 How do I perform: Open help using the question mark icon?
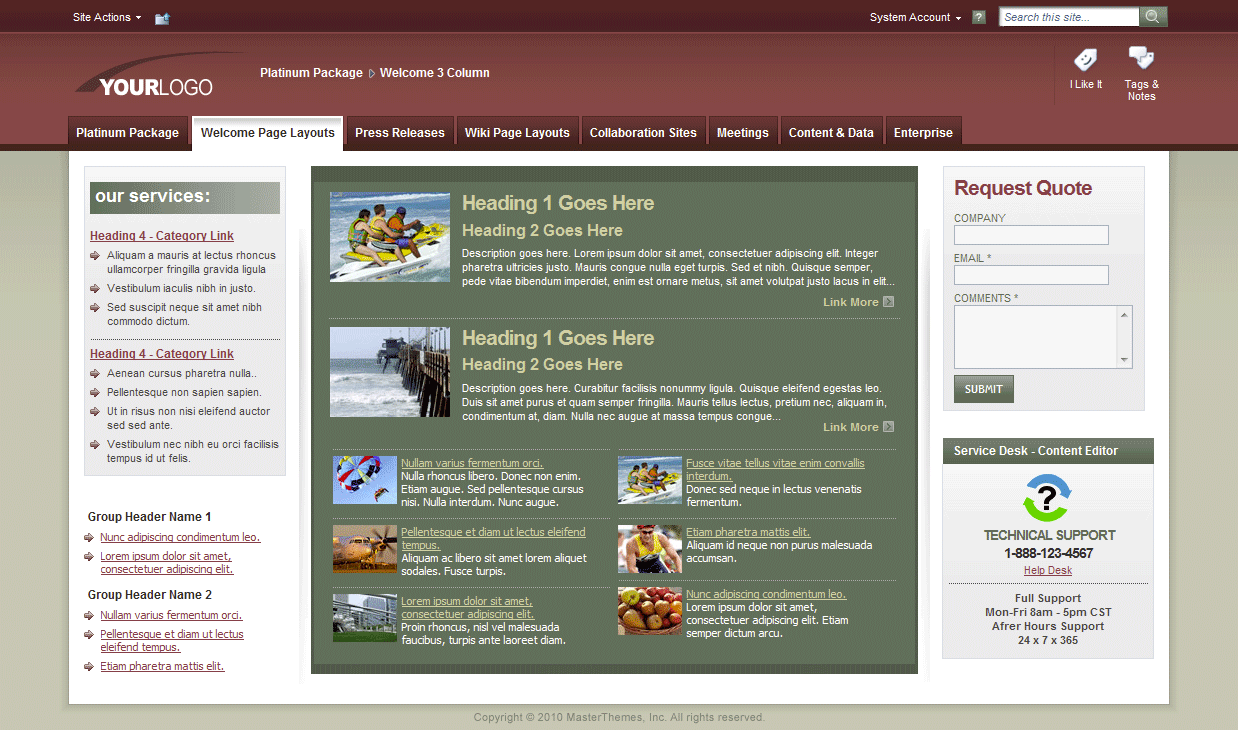coord(978,16)
